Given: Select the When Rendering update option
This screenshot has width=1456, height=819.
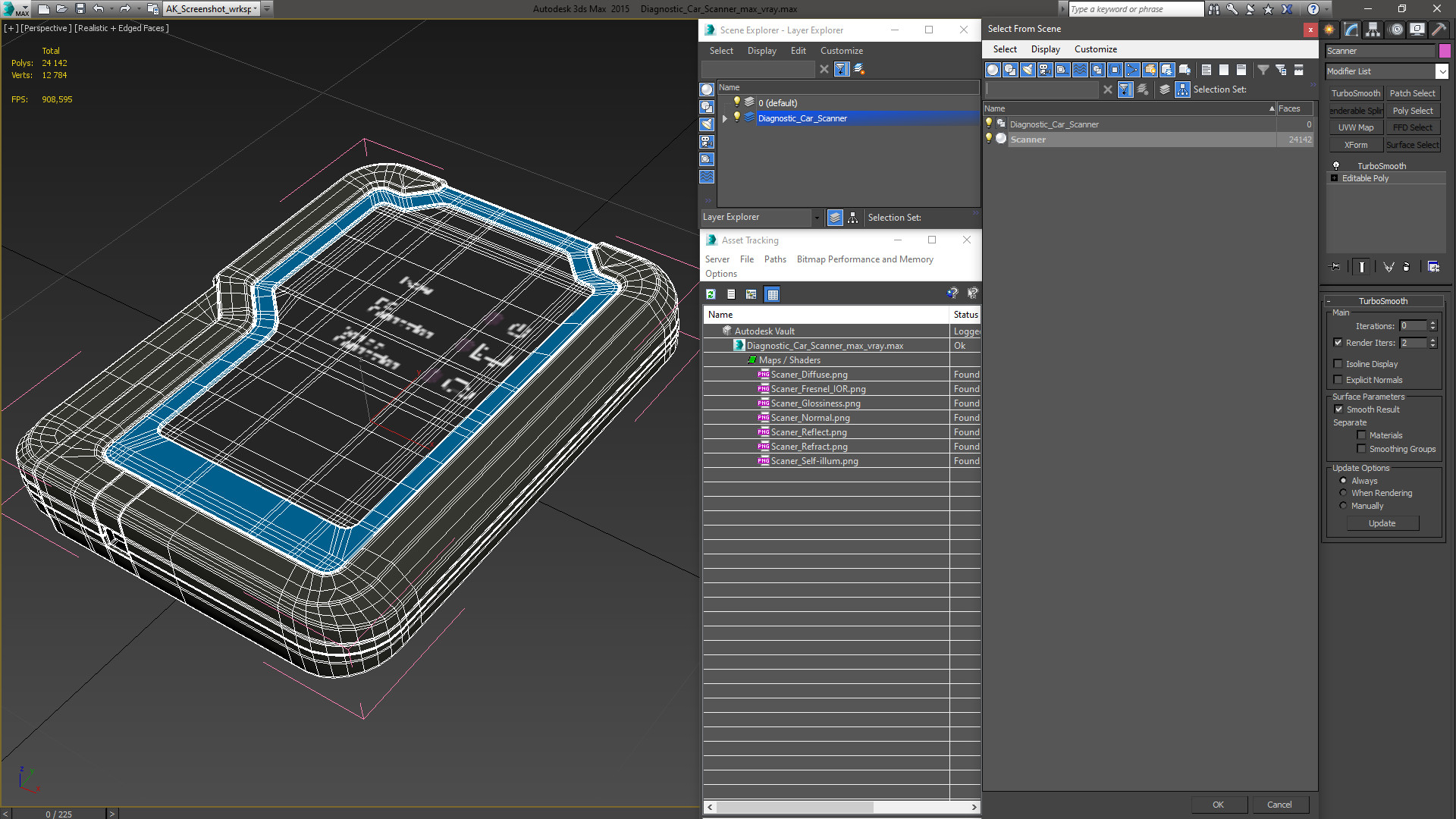Looking at the screenshot, I should [x=1343, y=493].
